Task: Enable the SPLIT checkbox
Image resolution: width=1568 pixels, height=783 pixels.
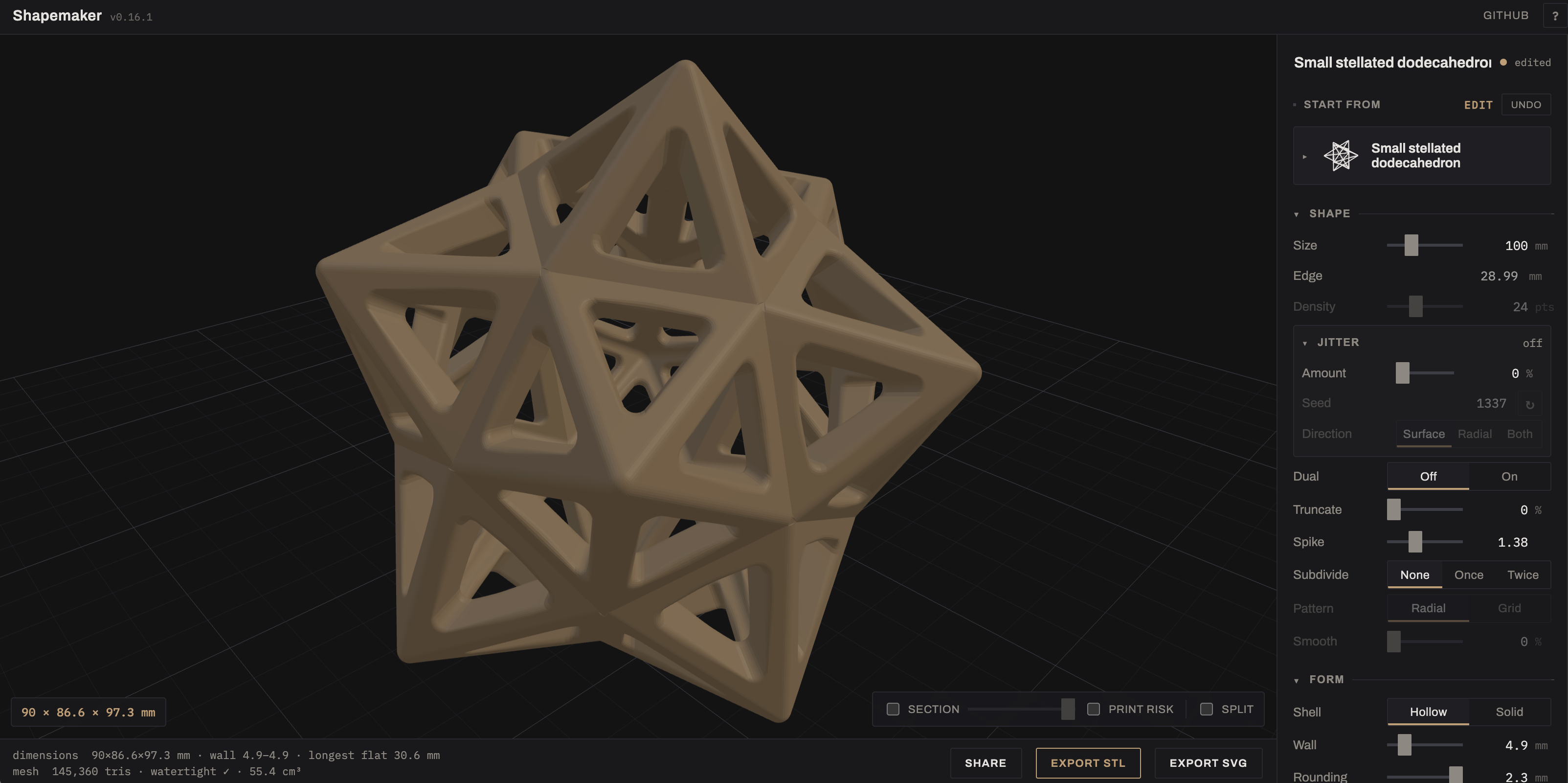Action: [1207, 709]
